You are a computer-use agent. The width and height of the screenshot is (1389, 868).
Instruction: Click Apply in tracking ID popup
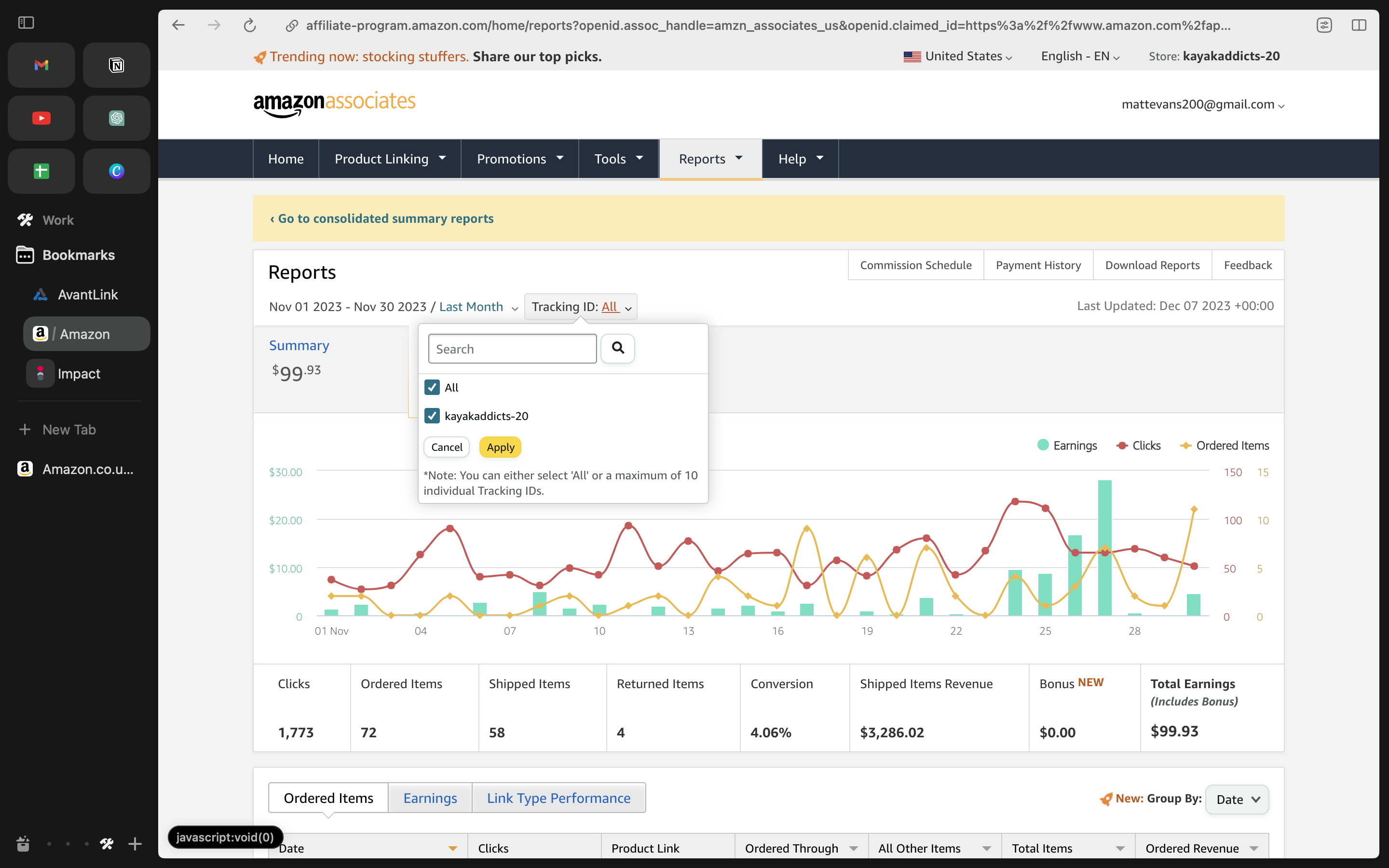coord(501,447)
